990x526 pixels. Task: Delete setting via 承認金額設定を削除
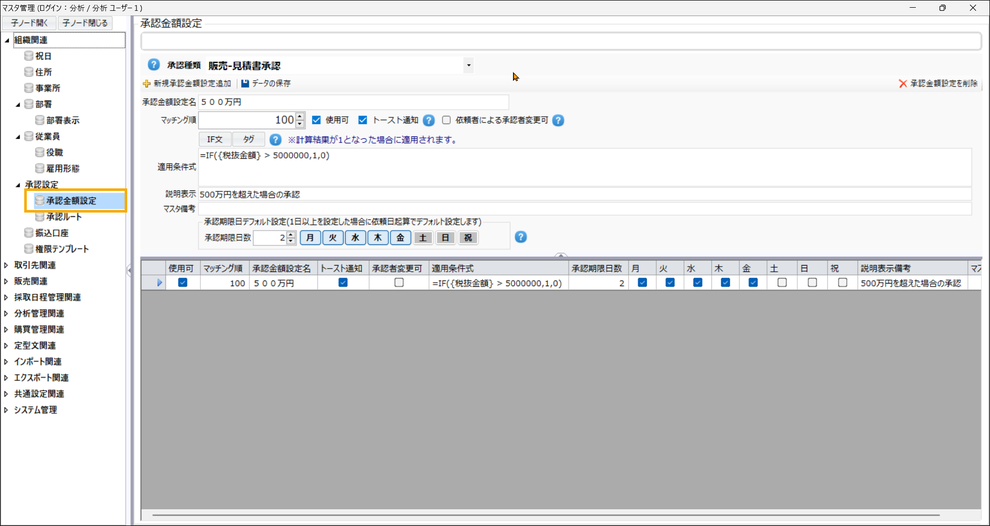tap(938, 83)
